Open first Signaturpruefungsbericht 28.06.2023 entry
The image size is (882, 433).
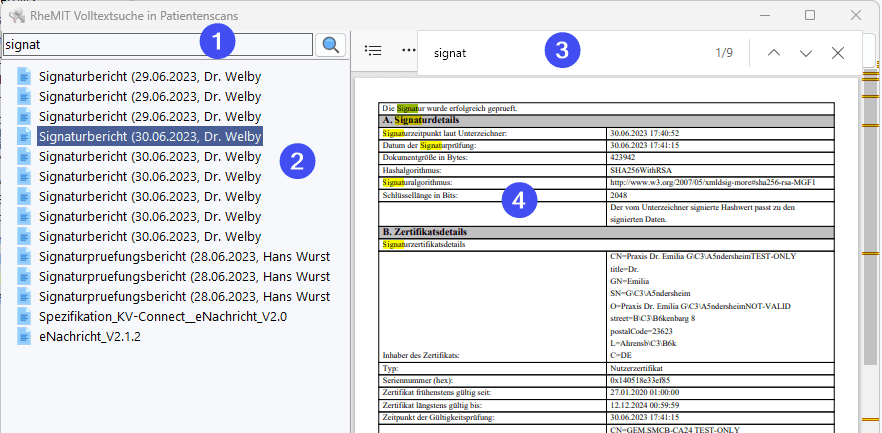(183, 257)
